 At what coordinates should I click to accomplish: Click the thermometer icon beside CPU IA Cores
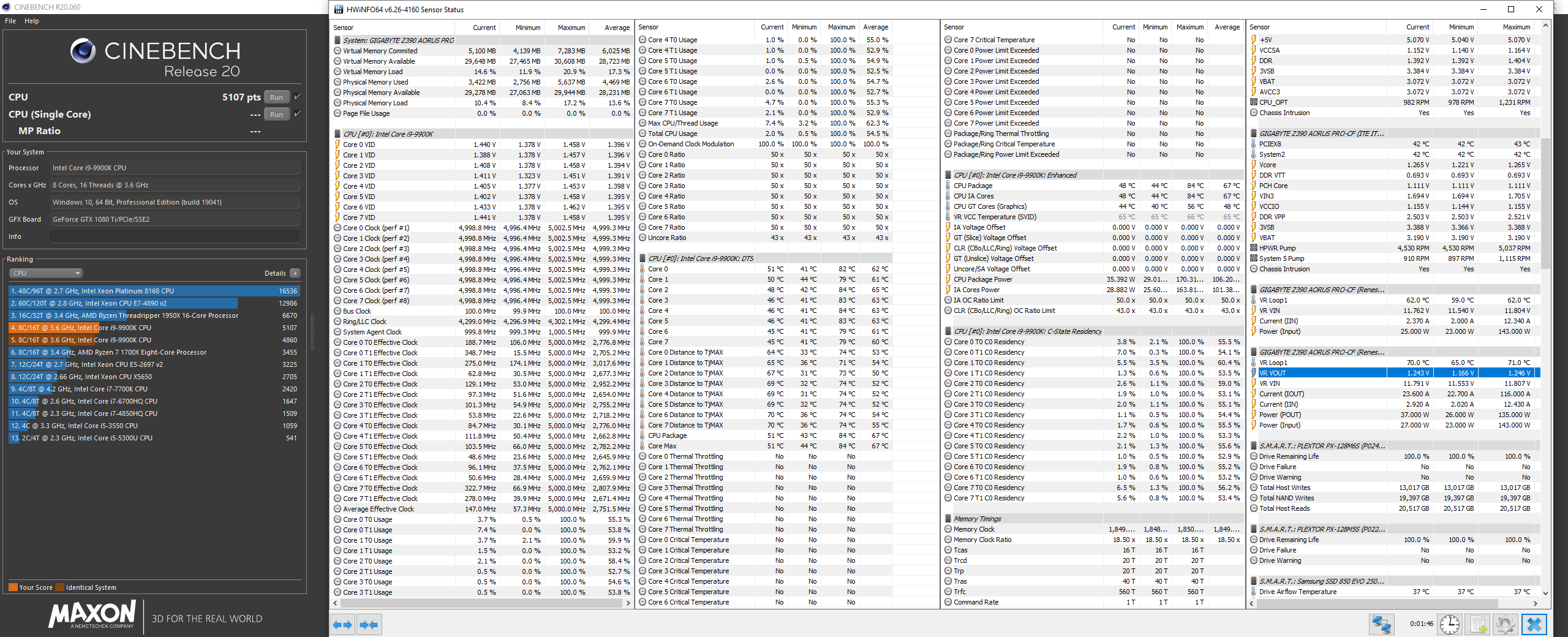[948, 196]
